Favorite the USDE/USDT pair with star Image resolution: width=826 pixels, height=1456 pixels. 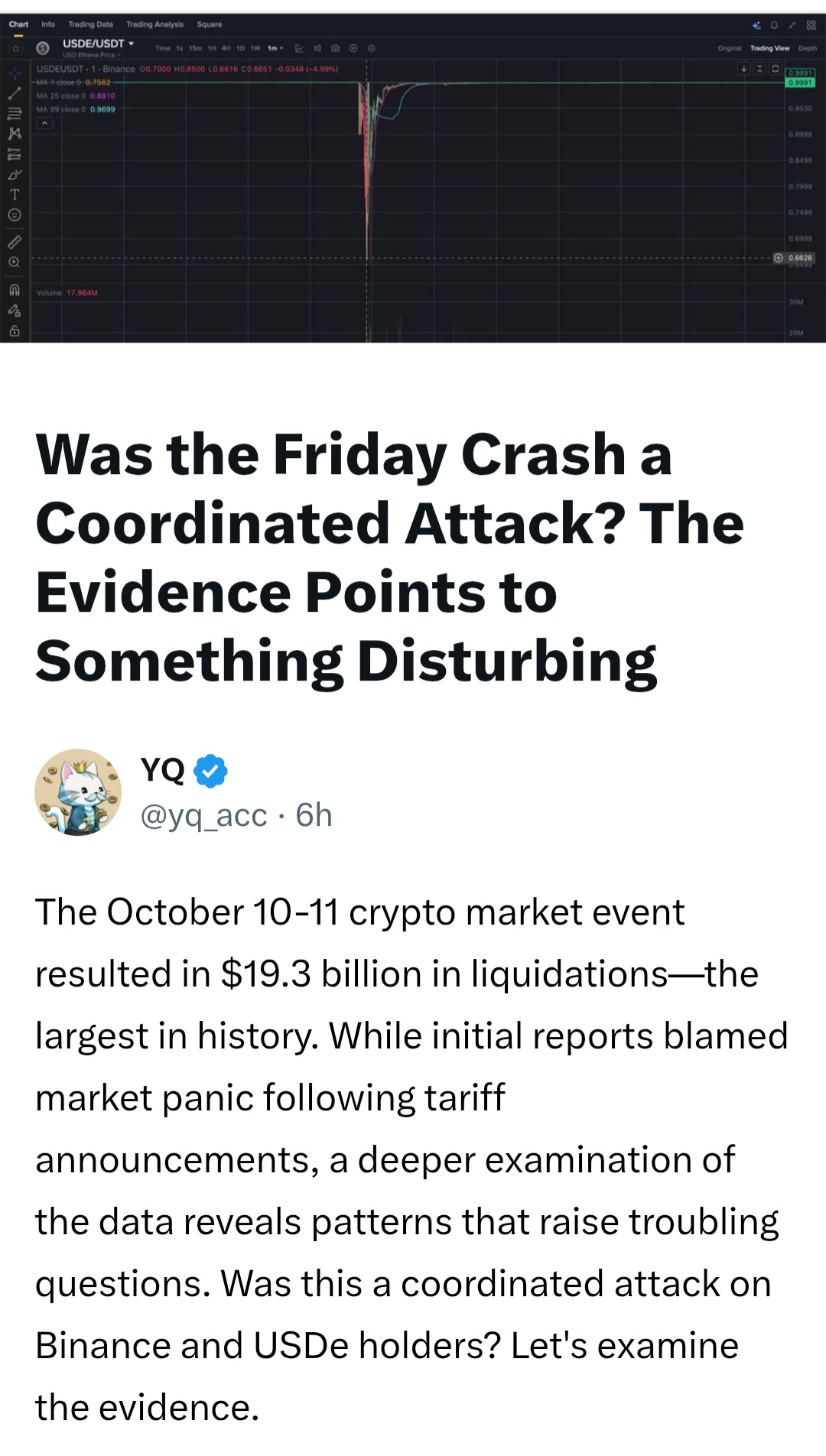pyautogui.click(x=15, y=48)
